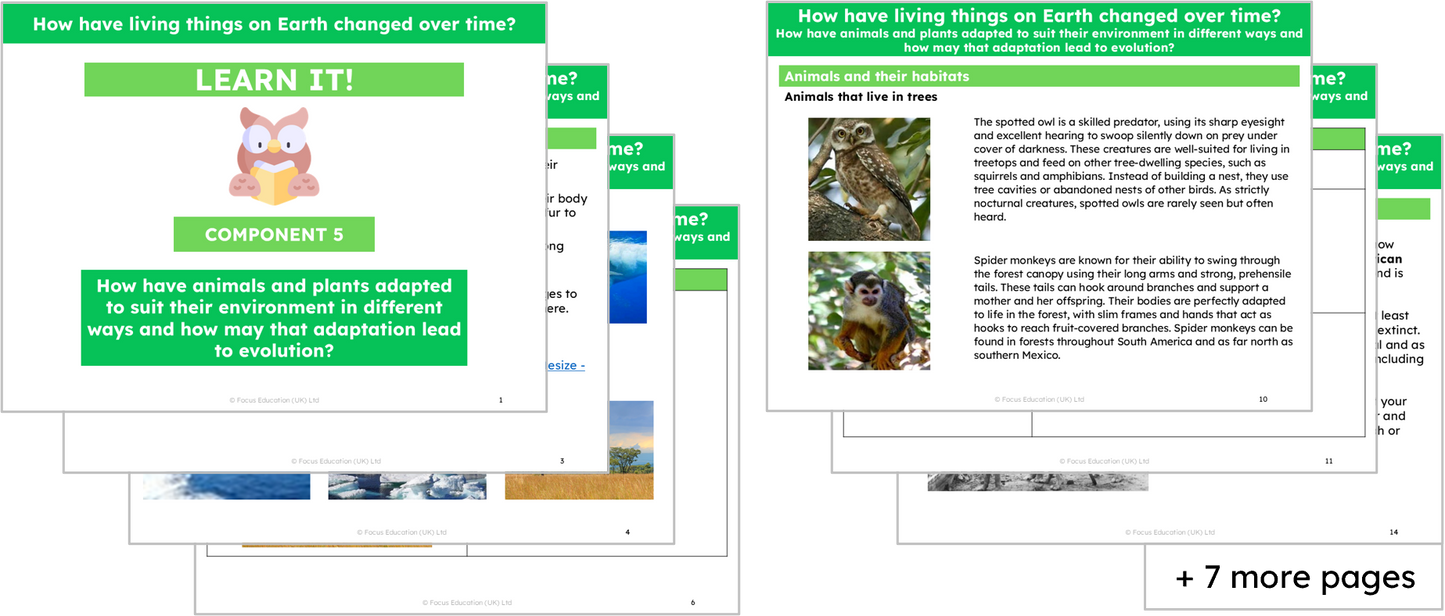Click the Animals and their habitats header
1445x616 pixels.
(x=1040, y=76)
